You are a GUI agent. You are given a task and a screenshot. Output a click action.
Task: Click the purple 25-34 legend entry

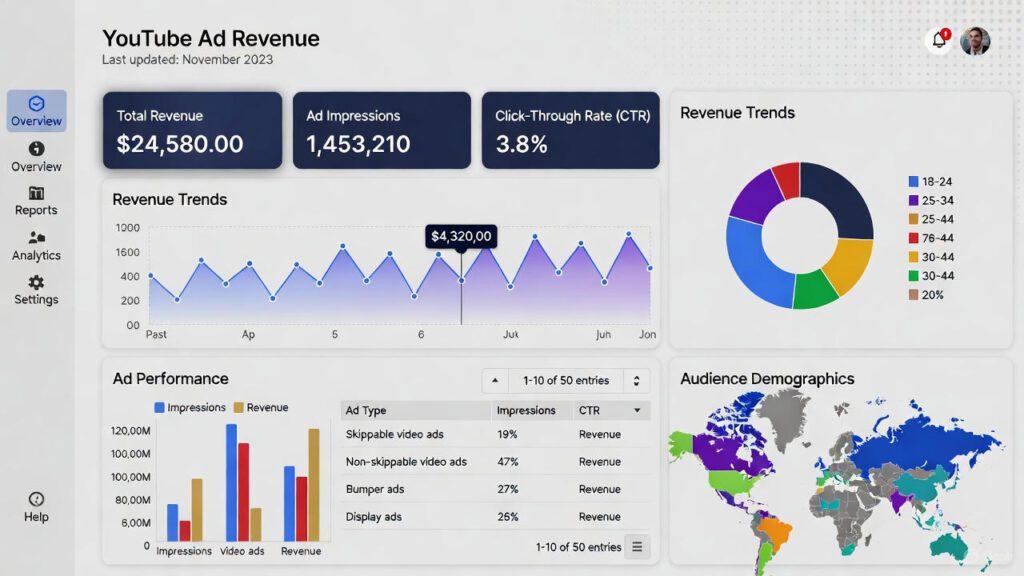pyautogui.click(x=931, y=200)
